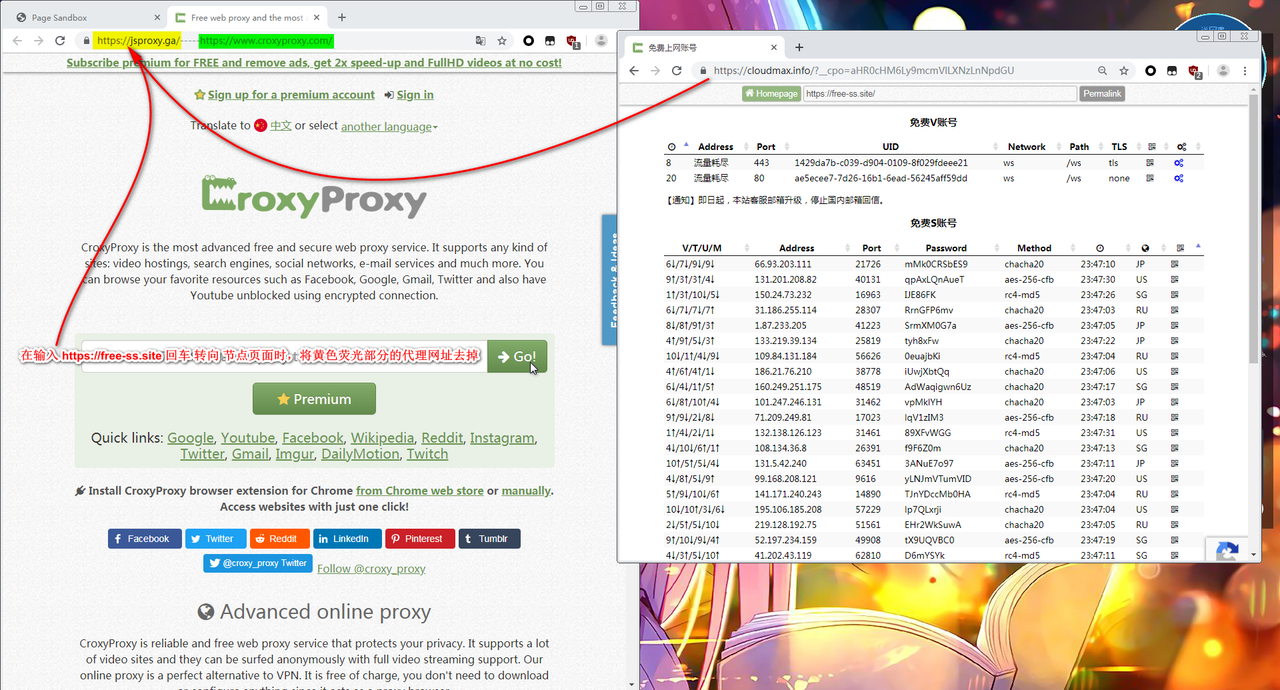Sort V account table by Port column

click(766, 146)
